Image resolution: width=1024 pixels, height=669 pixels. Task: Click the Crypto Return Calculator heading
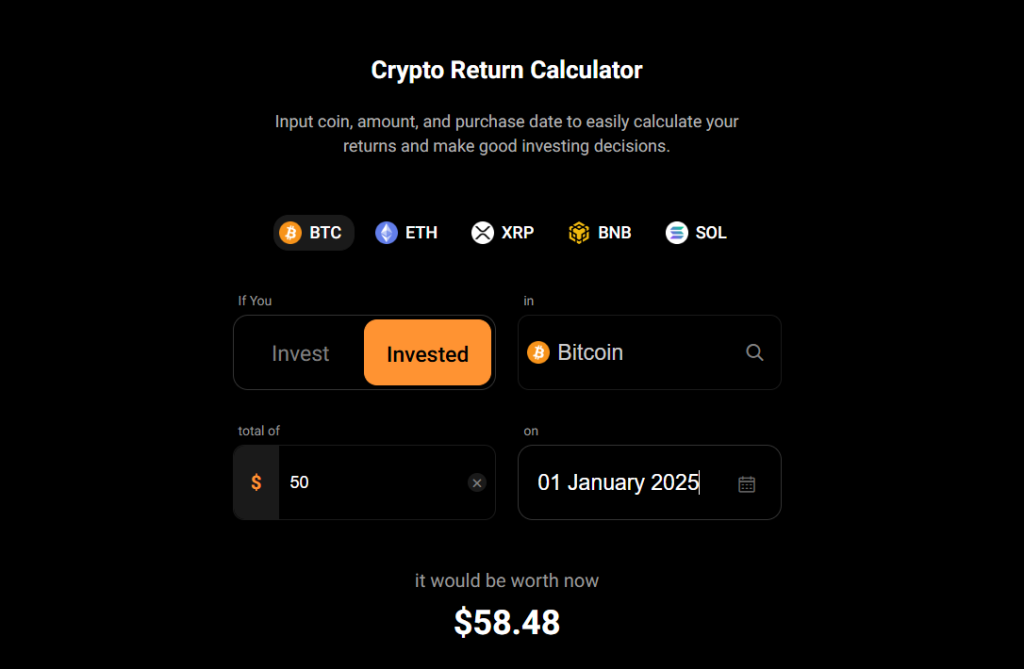507,69
